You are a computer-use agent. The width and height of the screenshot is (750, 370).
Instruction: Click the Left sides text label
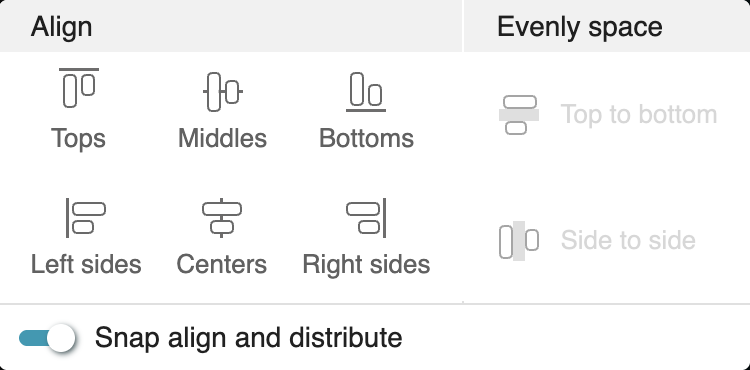86,264
